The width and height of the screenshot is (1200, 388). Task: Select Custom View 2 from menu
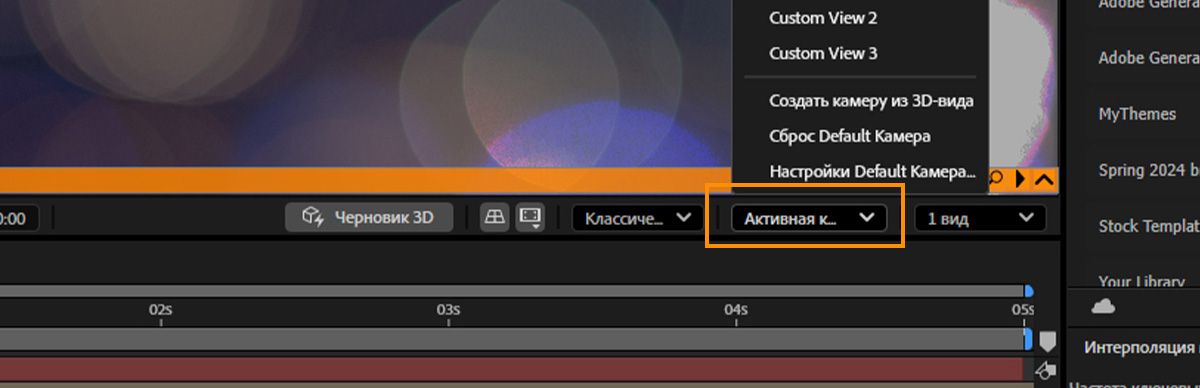pyautogui.click(x=823, y=18)
